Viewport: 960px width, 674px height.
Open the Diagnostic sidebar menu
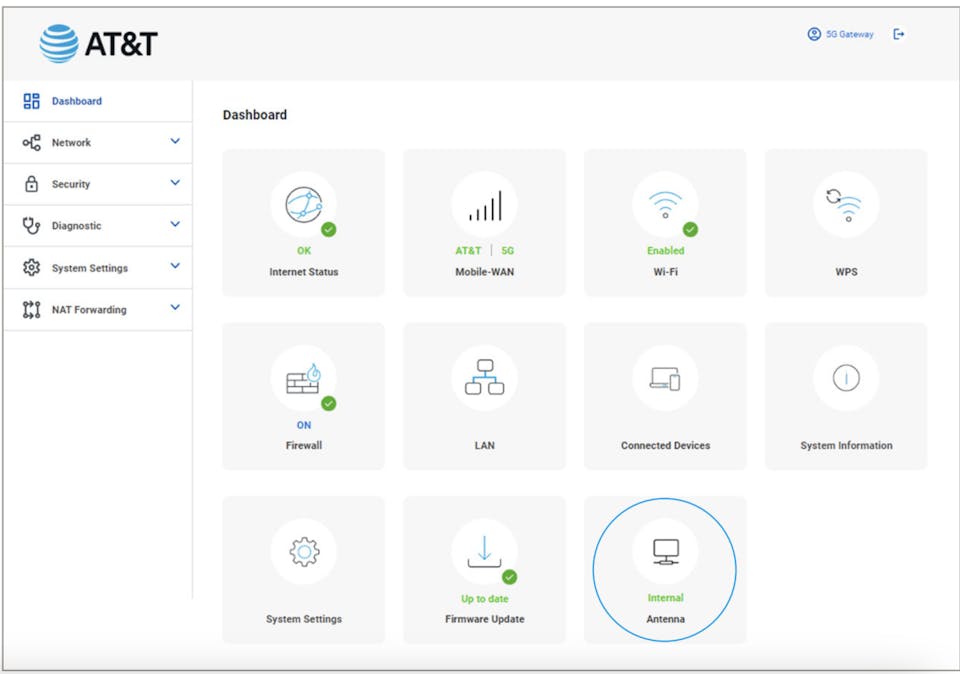pos(76,226)
